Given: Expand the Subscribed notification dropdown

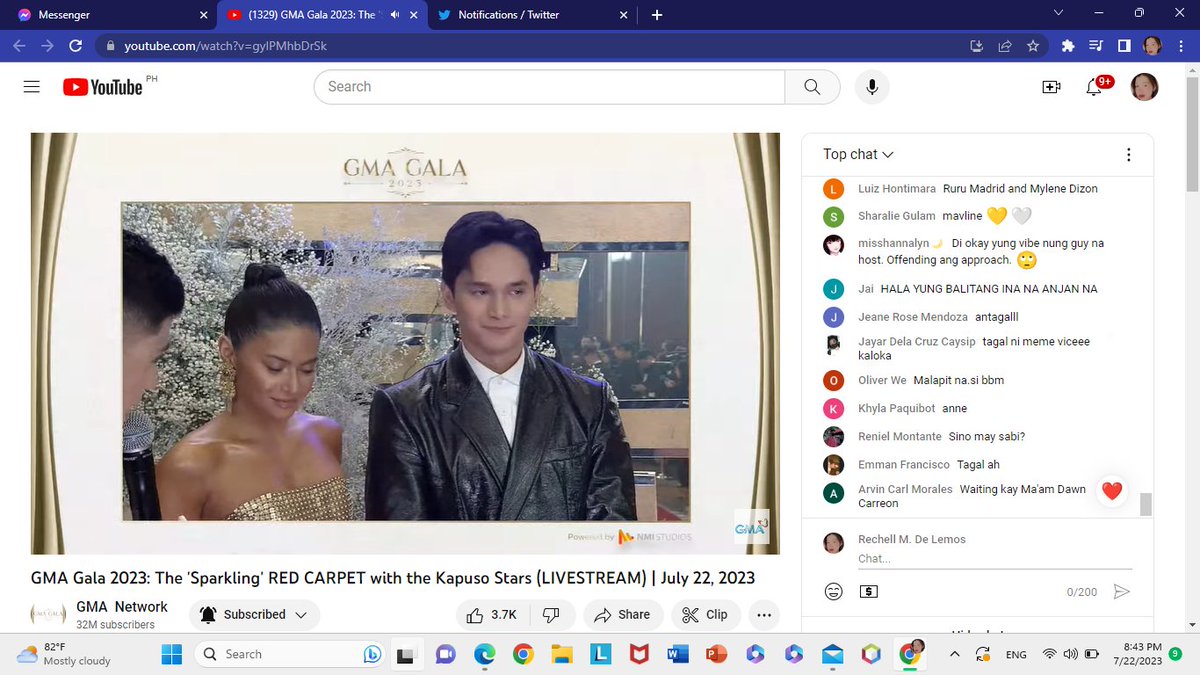Looking at the screenshot, I should tap(255, 614).
